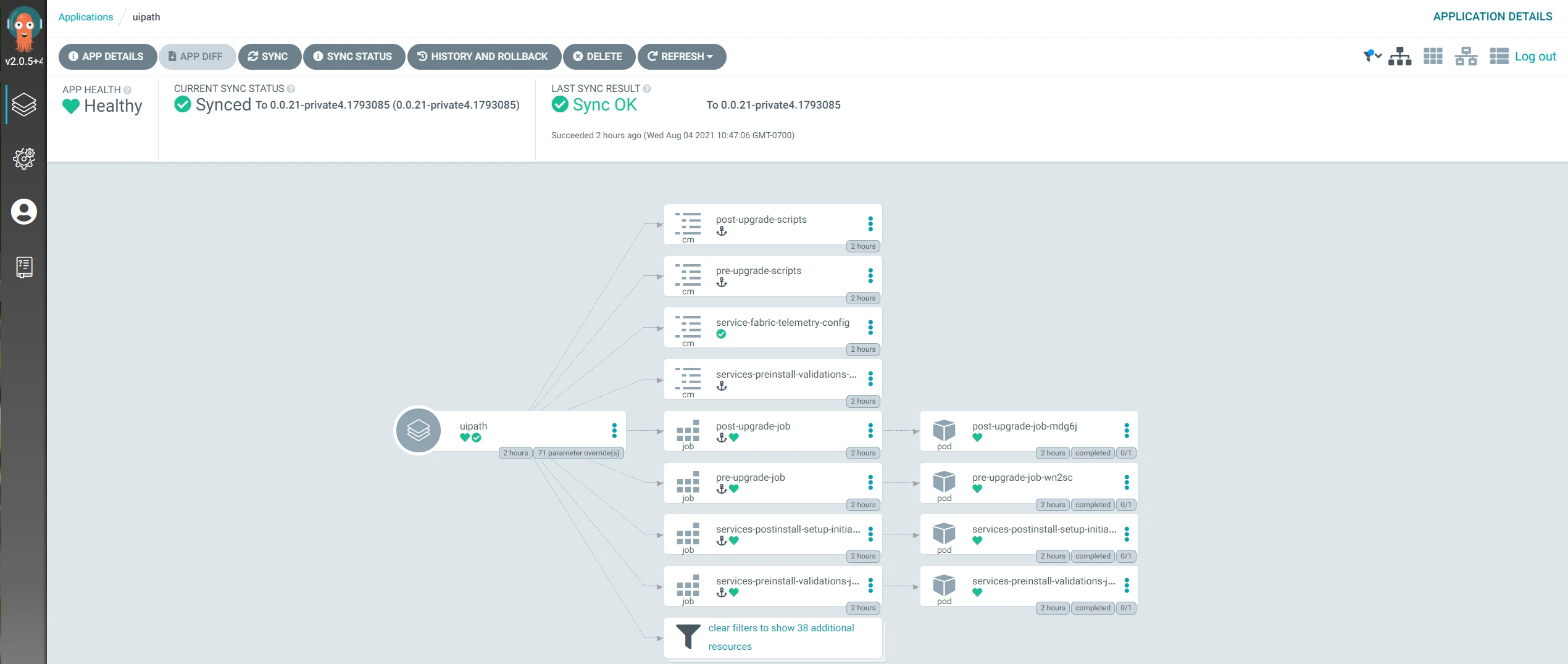Image resolution: width=1568 pixels, height=664 pixels.
Task: Switch to list view icon
Action: click(x=1499, y=56)
